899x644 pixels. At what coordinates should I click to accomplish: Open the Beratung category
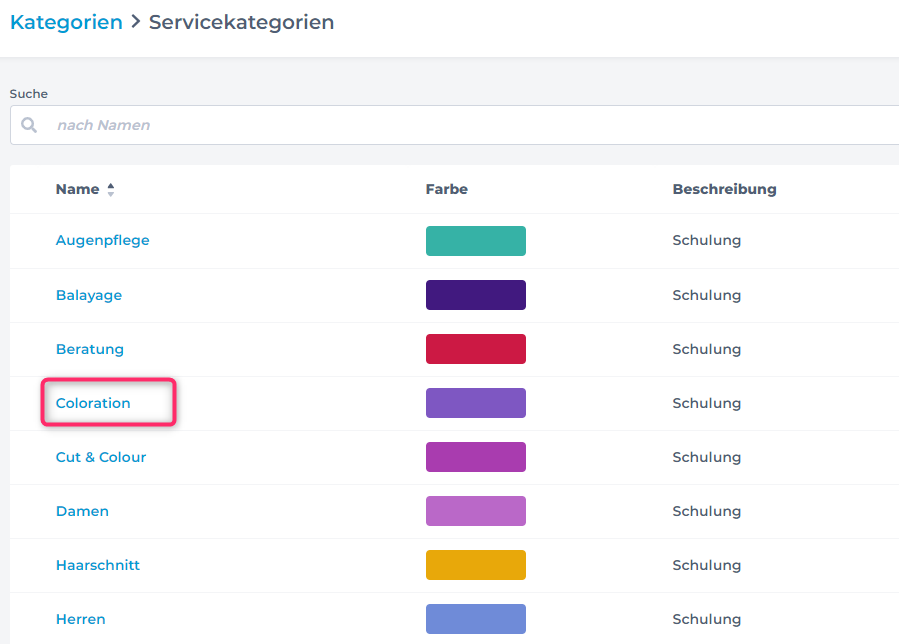89,349
